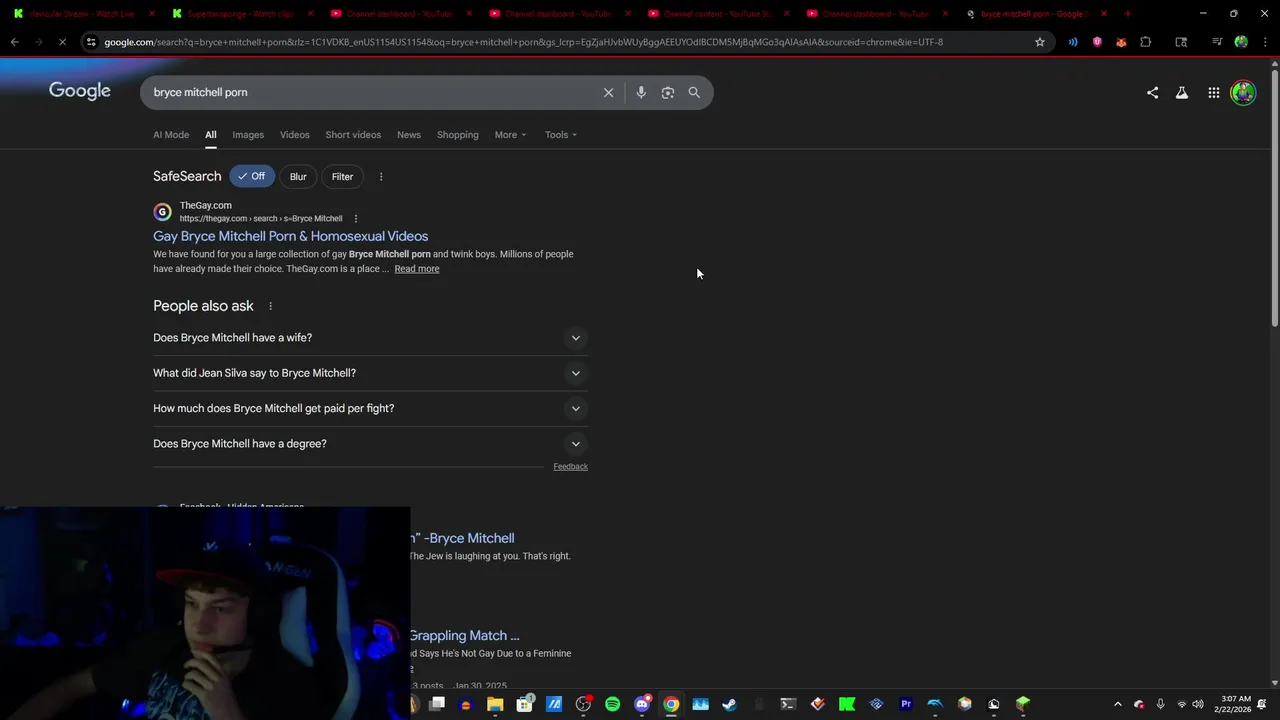
Task: Open Premiere Pro from the taskbar
Action: [x=906, y=704]
